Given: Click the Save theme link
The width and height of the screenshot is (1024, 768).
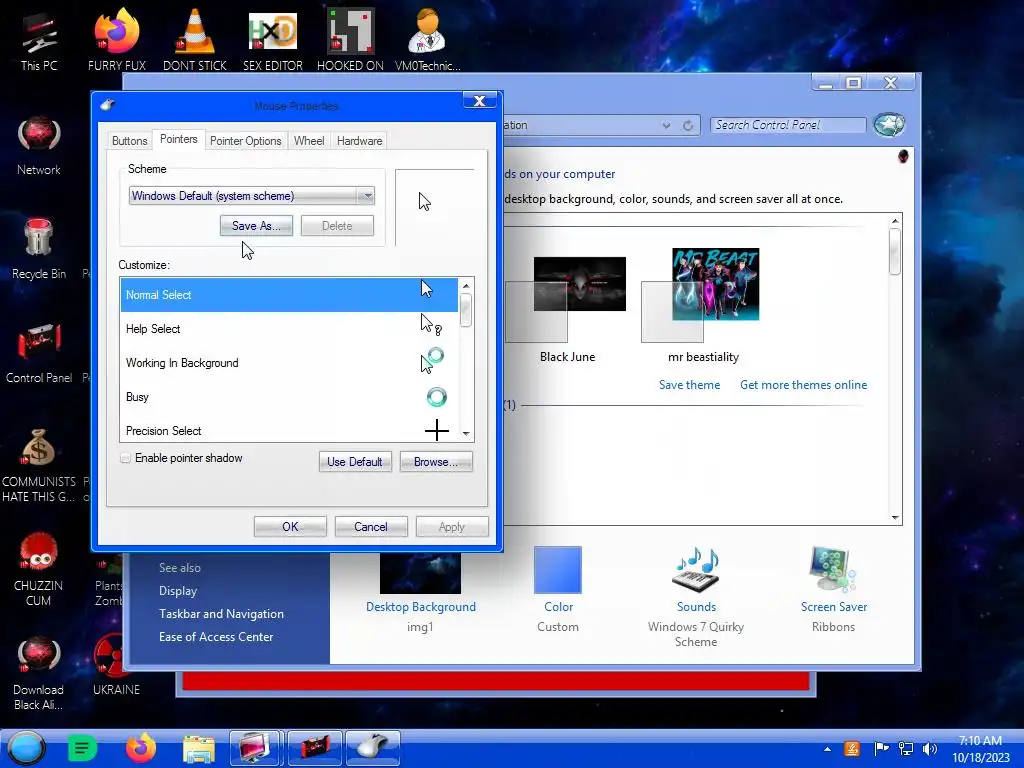Looking at the screenshot, I should point(689,385).
